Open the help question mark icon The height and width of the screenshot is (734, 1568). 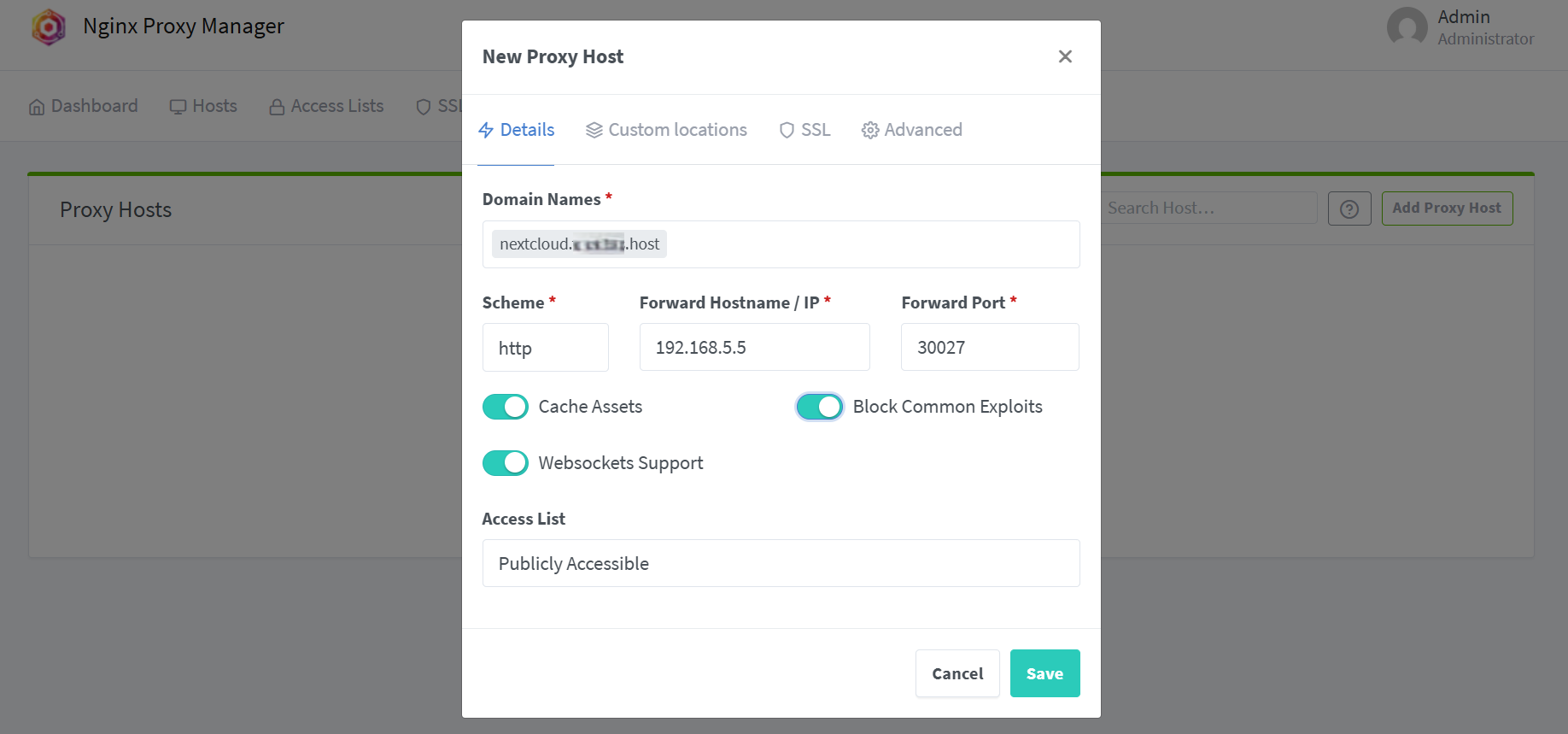coord(1349,208)
